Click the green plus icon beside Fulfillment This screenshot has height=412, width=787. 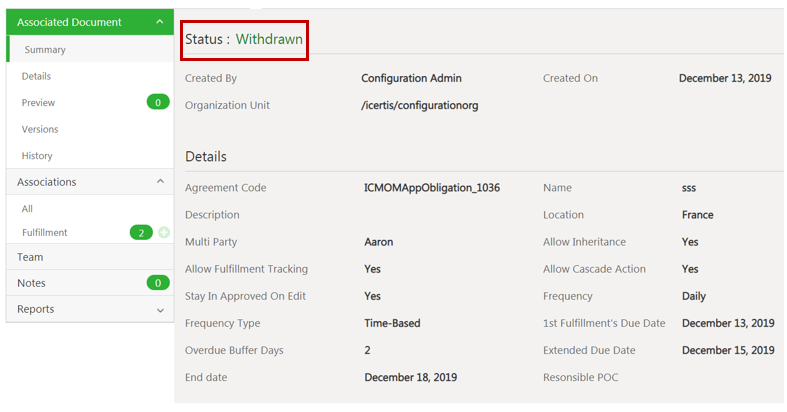pyautogui.click(x=164, y=233)
